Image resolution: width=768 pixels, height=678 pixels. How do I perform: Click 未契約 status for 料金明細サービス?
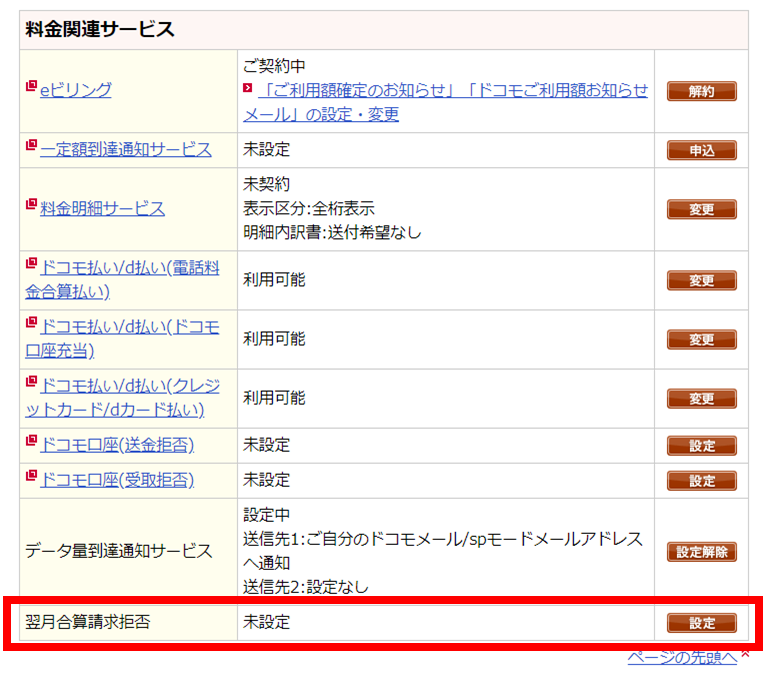pos(266,185)
